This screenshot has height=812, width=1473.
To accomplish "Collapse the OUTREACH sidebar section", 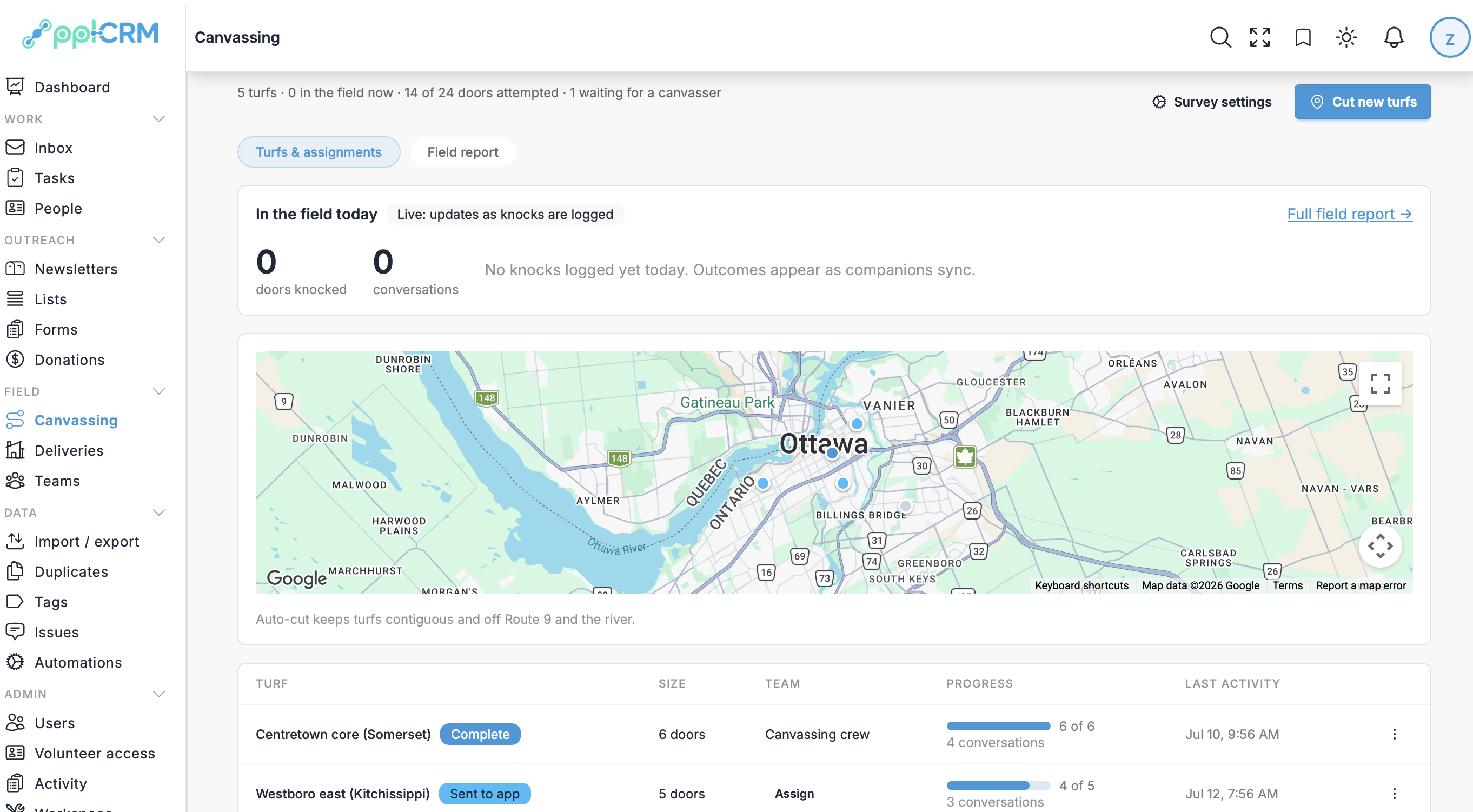I will tap(159, 240).
